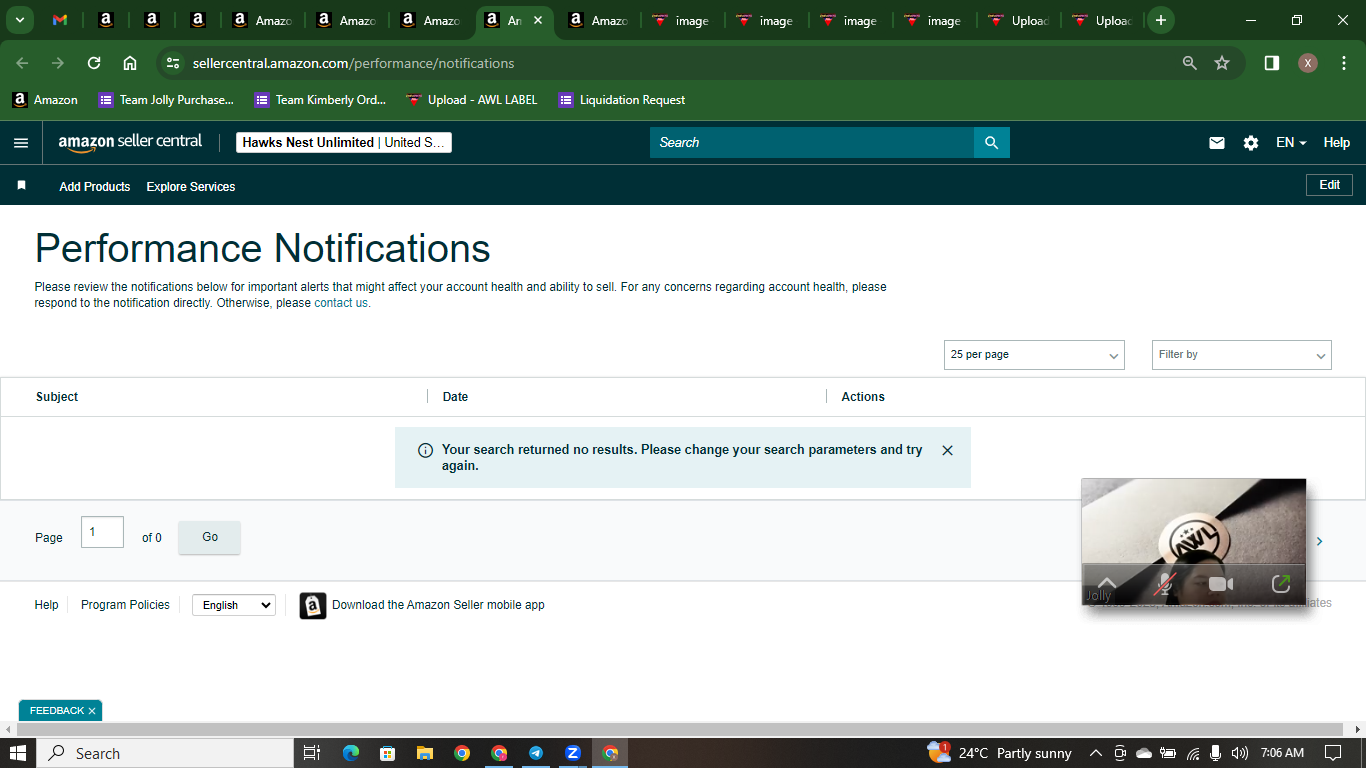The height and width of the screenshot is (768, 1366).
Task: Open the Upload - AWL LABEL bookmark
Action: pos(472,100)
